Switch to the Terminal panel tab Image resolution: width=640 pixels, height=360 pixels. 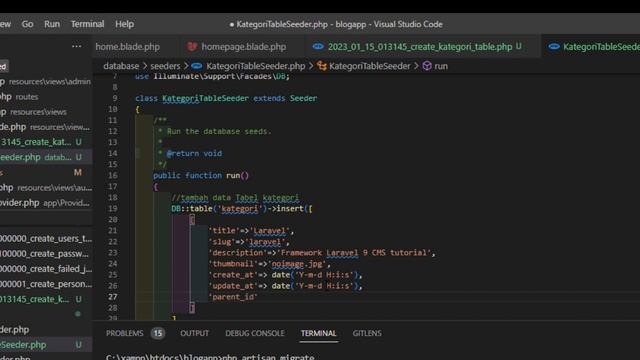tap(318, 333)
